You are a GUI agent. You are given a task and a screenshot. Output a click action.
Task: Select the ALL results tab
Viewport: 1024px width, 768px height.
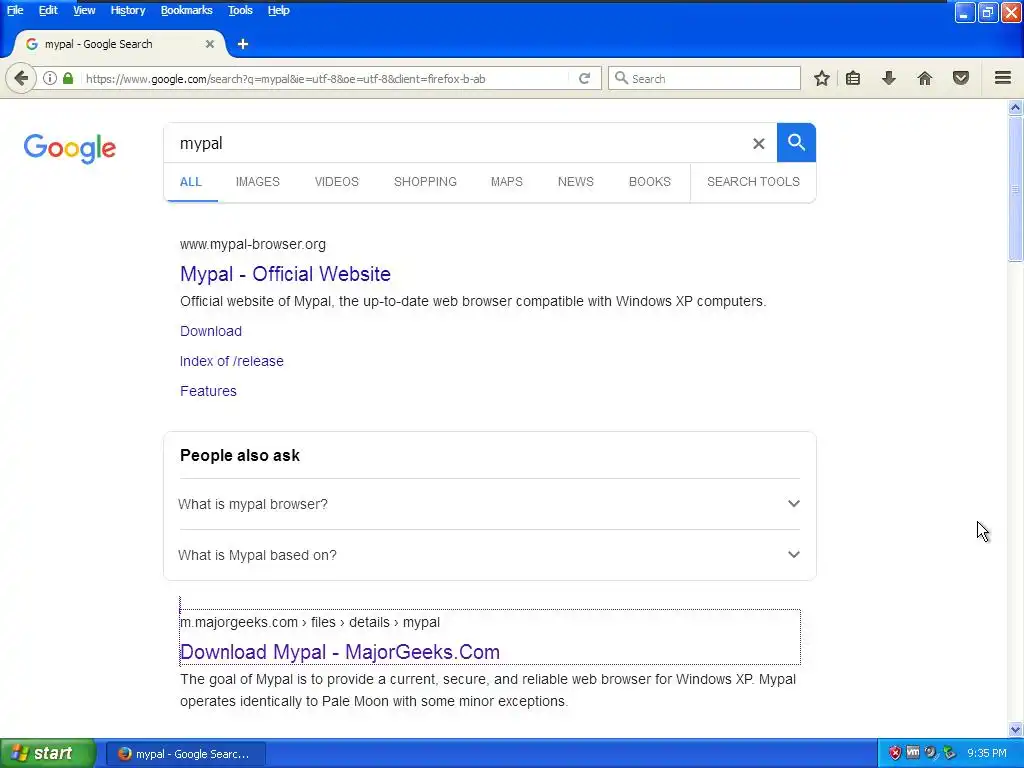click(x=191, y=182)
